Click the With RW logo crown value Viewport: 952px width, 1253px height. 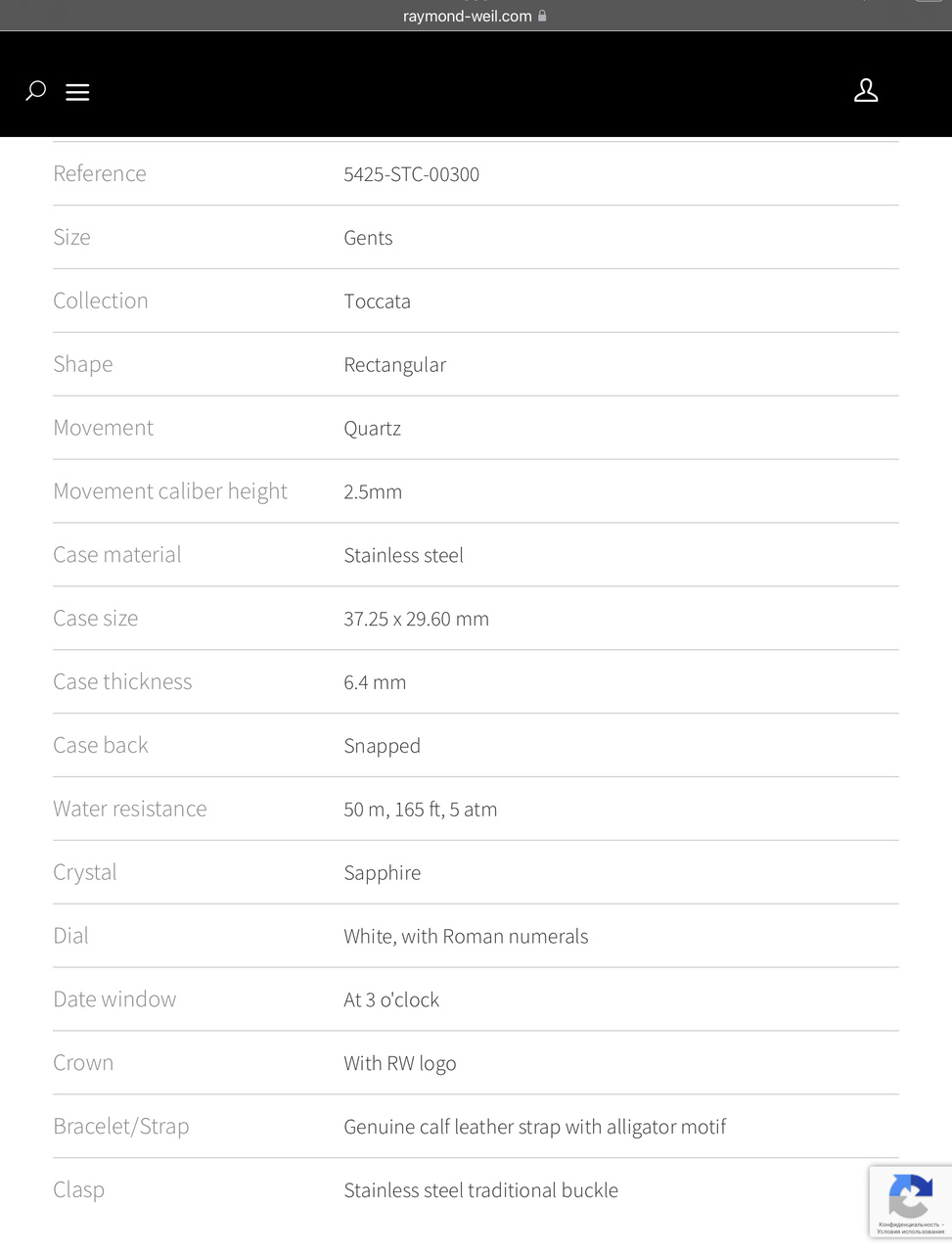point(399,1063)
